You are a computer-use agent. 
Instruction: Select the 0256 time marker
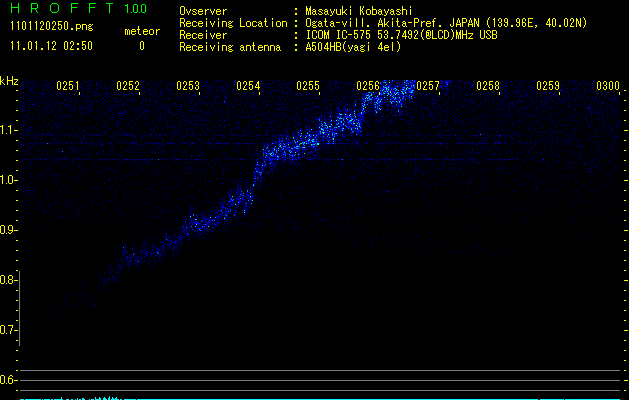(x=368, y=86)
